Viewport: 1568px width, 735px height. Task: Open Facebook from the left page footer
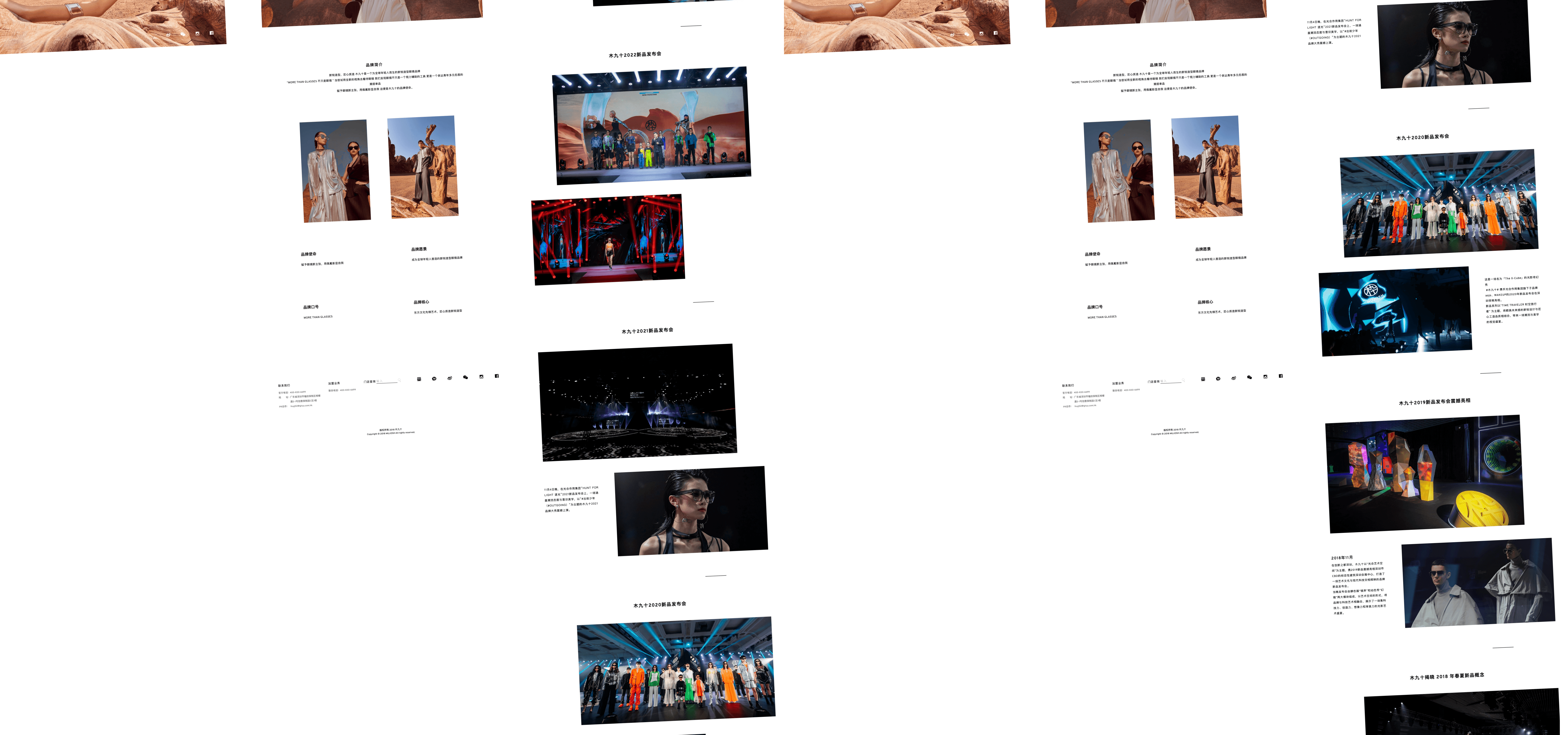click(497, 376)
